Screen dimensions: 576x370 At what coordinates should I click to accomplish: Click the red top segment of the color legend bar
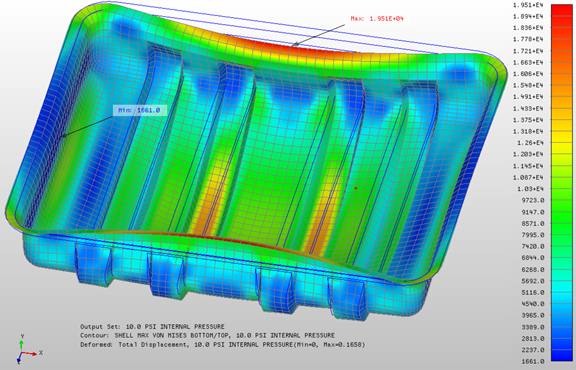tap(561, 10)
